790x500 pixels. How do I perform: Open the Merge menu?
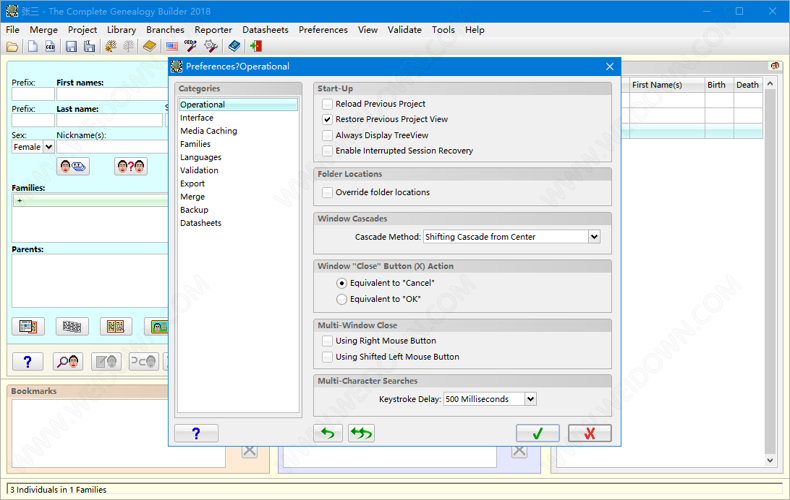[44, 30]
